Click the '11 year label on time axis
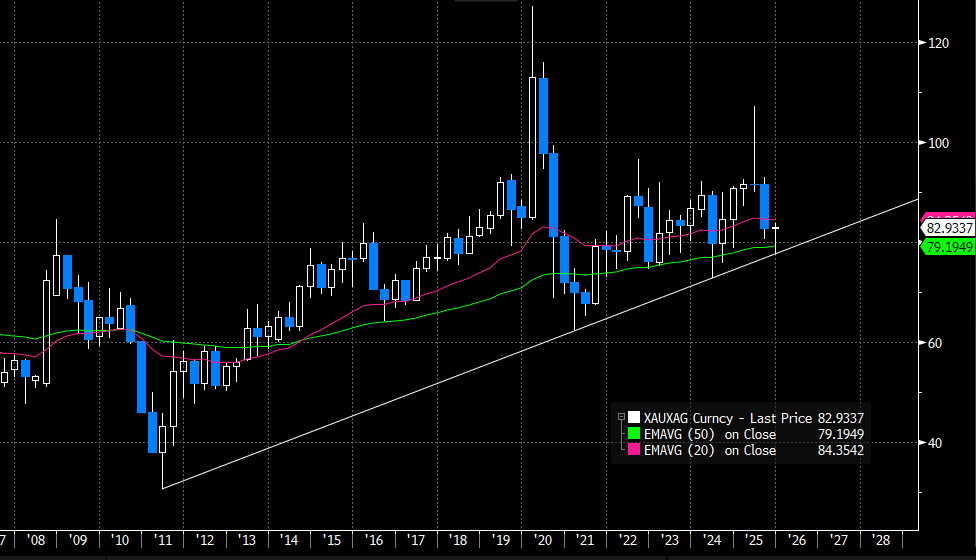Screen dimensions: 976x560 pyautogui.click(x=162, y=540)
